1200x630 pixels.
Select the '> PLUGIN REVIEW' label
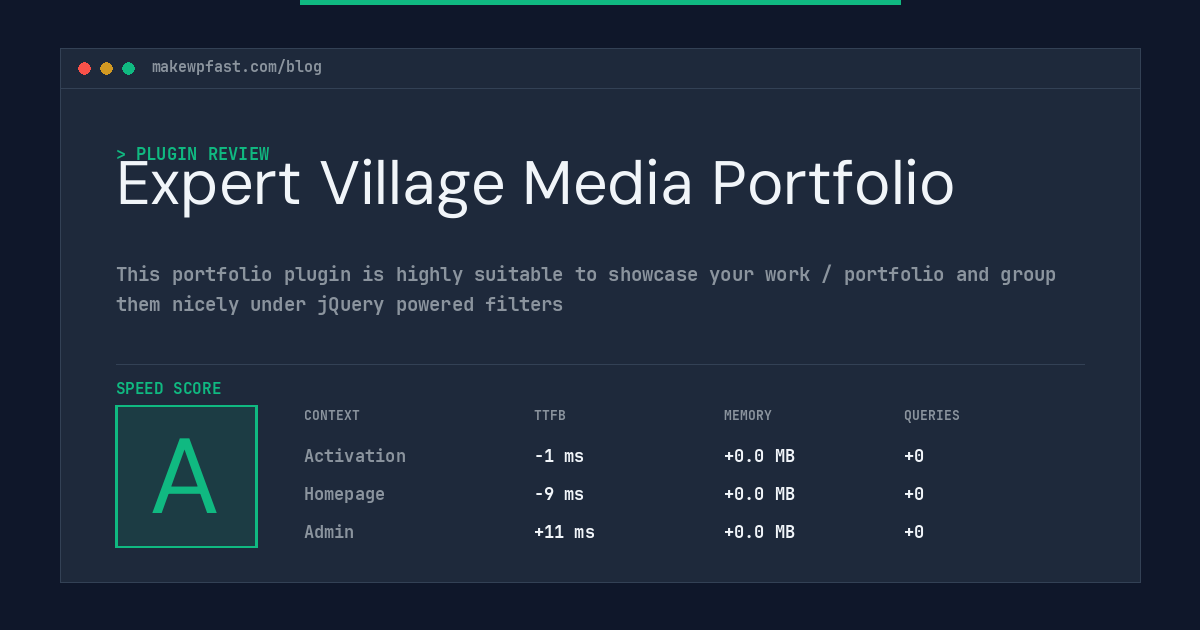193,154
